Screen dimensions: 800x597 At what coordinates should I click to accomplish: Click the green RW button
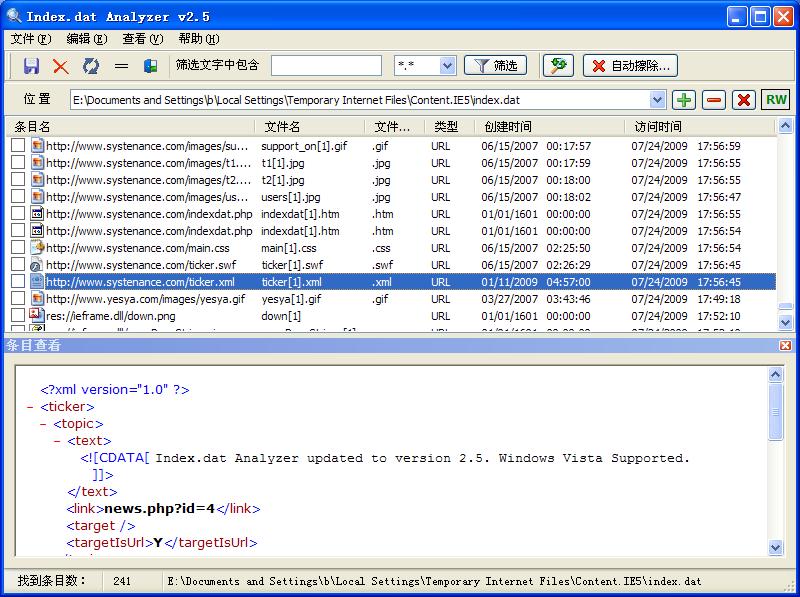point(776,100)
